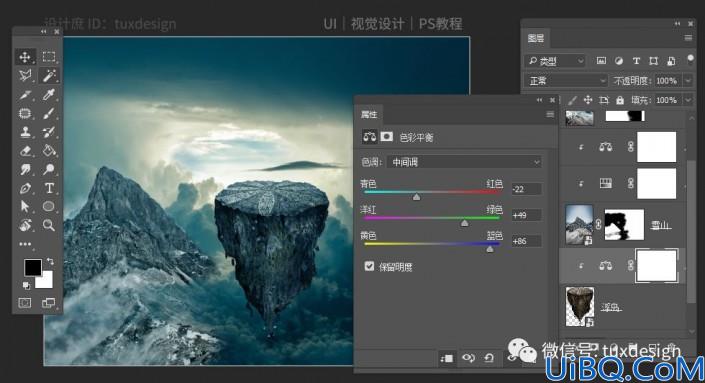Toggle the artboard nesting lock
705x383 pixels.
pyautogui.click(x=604, y=100)
